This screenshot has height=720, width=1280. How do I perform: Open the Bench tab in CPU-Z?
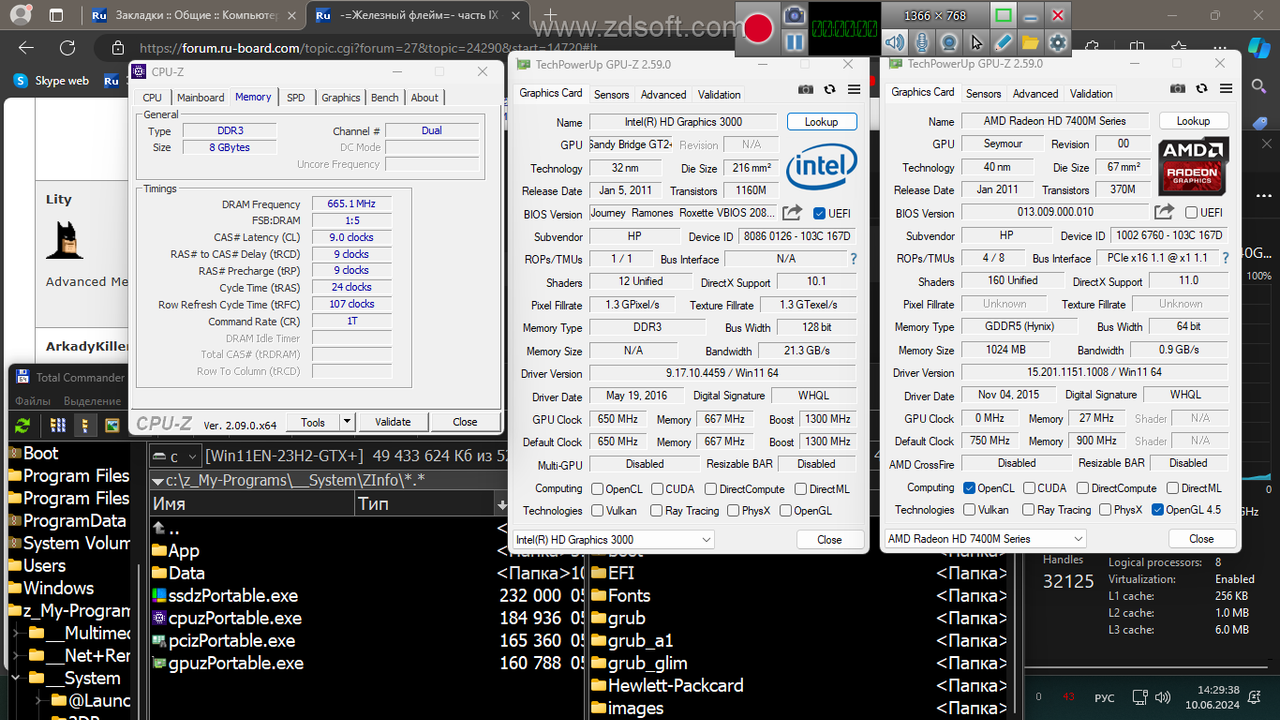(384, 97)
